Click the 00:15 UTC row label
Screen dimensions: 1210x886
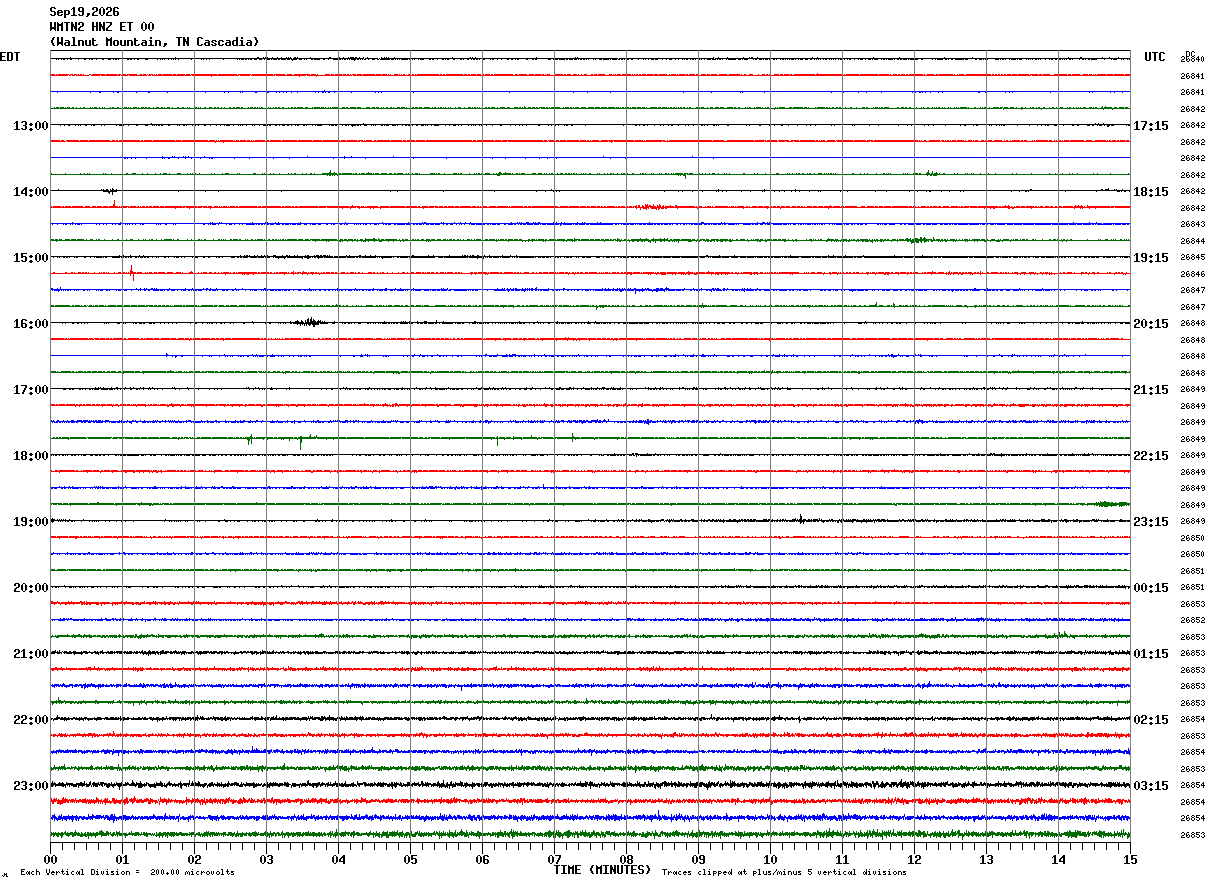point(1151,588)
